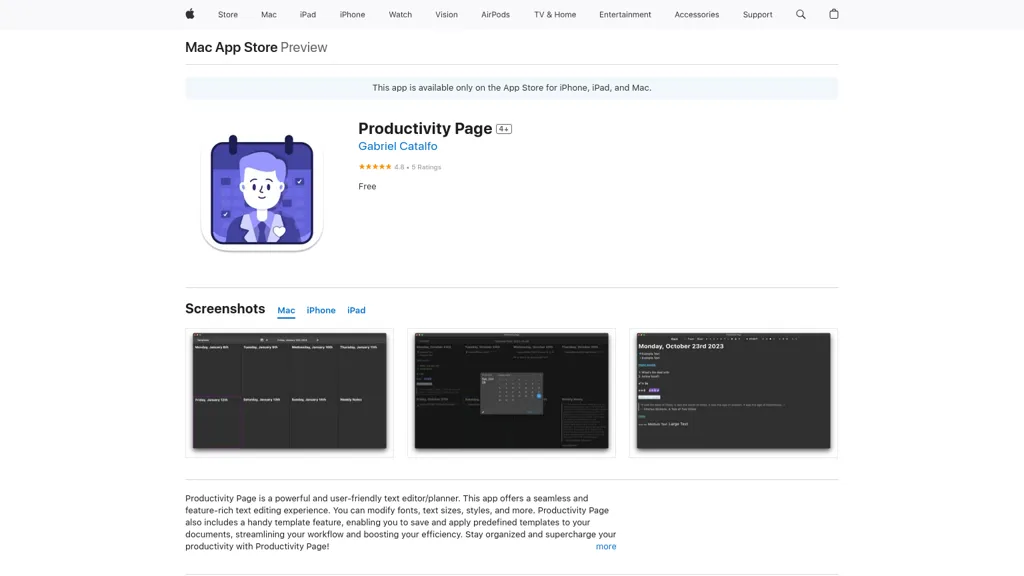Viewport: 1024px width, 576px height.
Task: Select the Mac screenshots tab
Action: click(286, 310)
